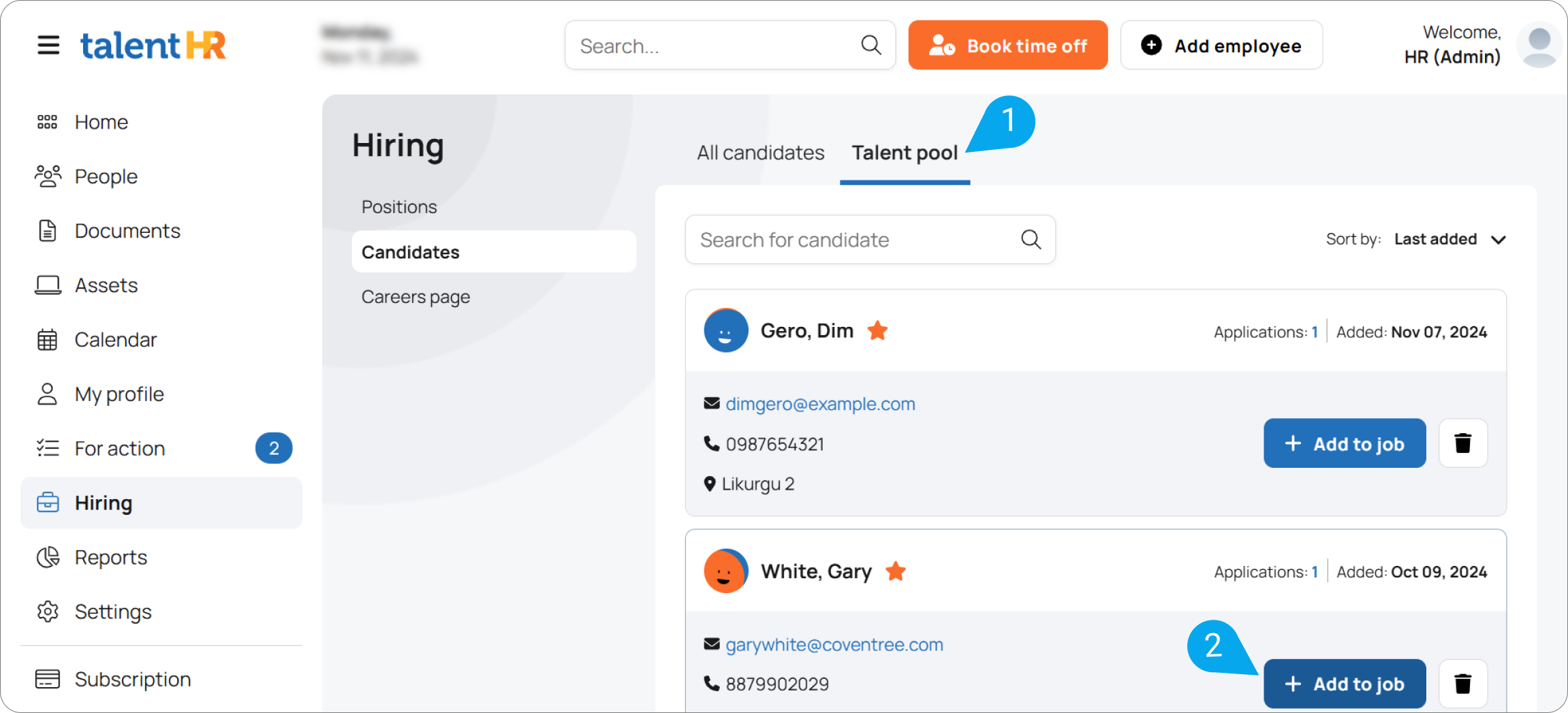This screenshot has height=713, width=1568.
Task: Open Reports in the sidebar
Action: tap(110, 557)
